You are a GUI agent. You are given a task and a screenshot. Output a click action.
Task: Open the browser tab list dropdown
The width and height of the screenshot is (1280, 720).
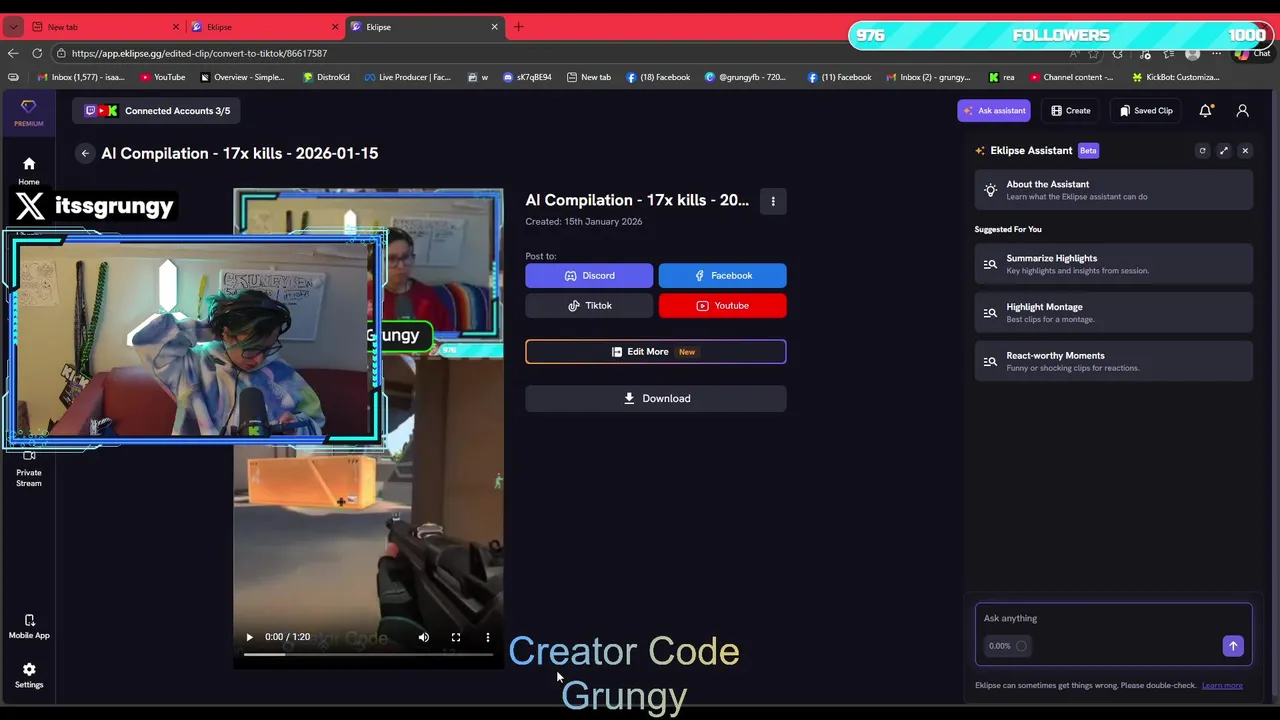(13, 27)
